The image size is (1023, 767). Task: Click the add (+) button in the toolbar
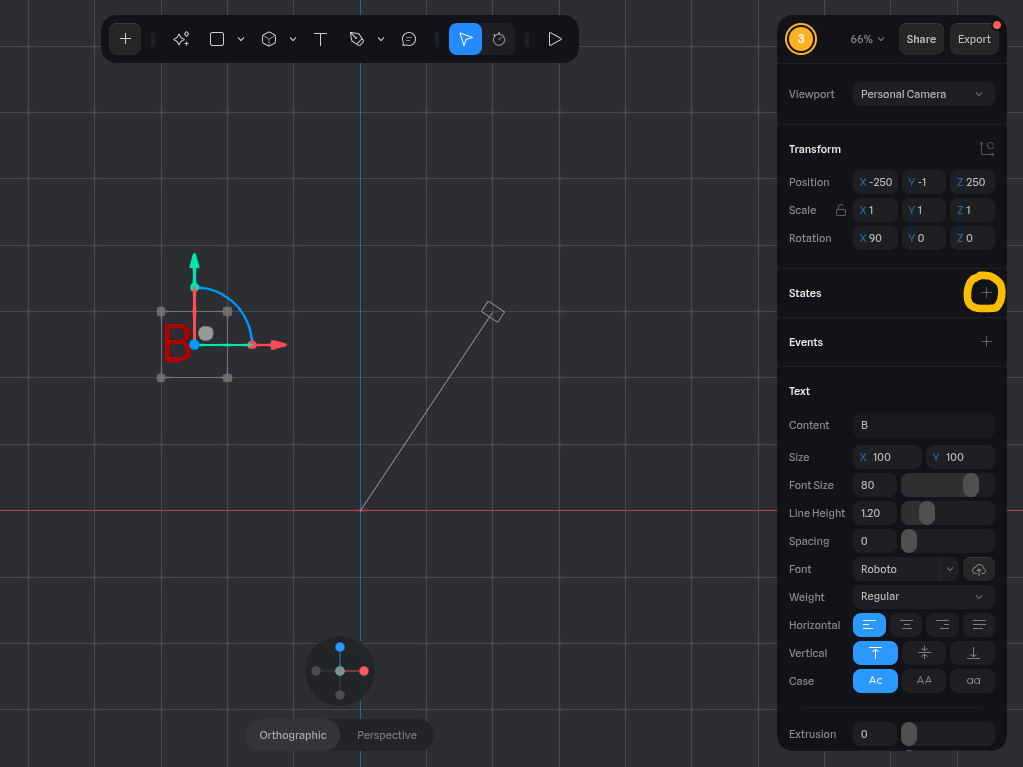tap(125, 39)
